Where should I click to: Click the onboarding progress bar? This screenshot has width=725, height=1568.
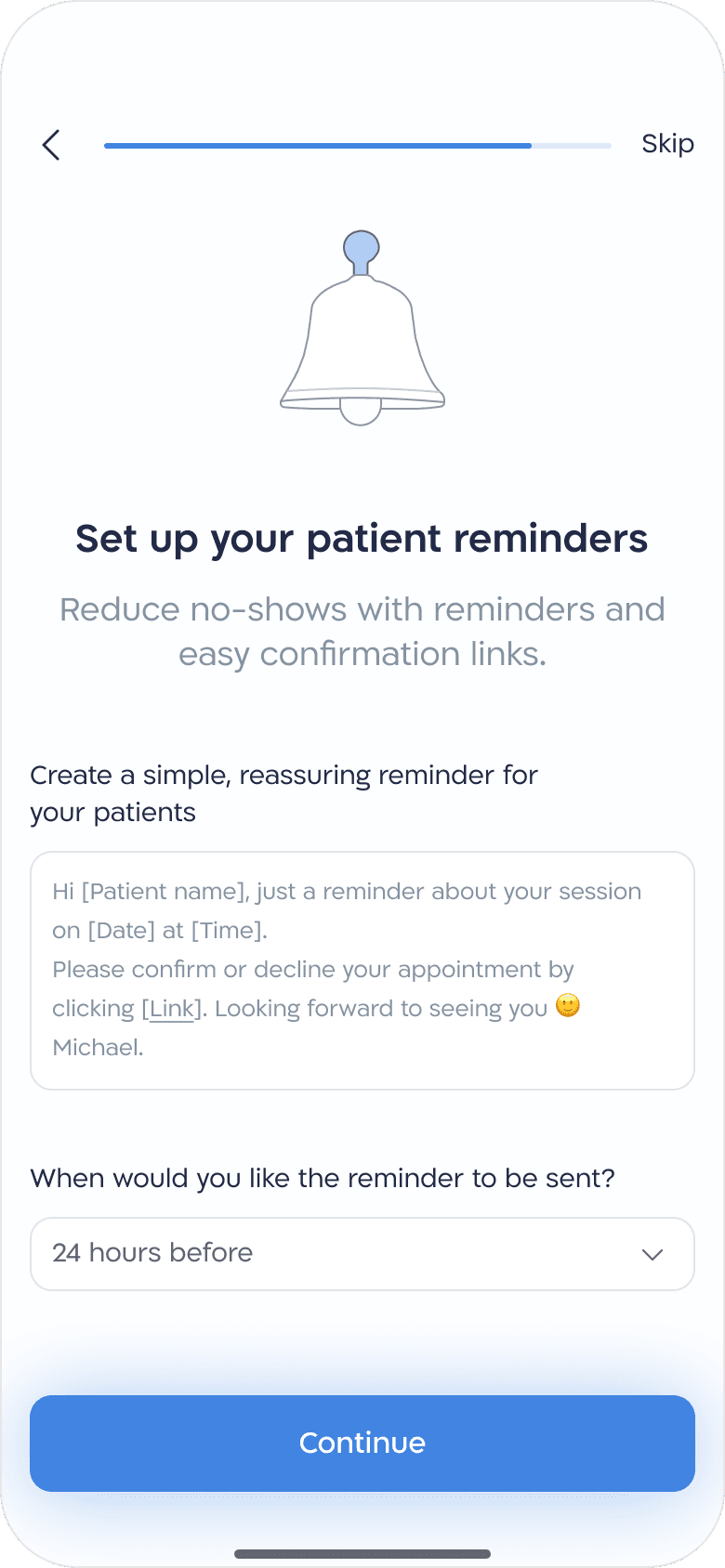click(358, 146)
